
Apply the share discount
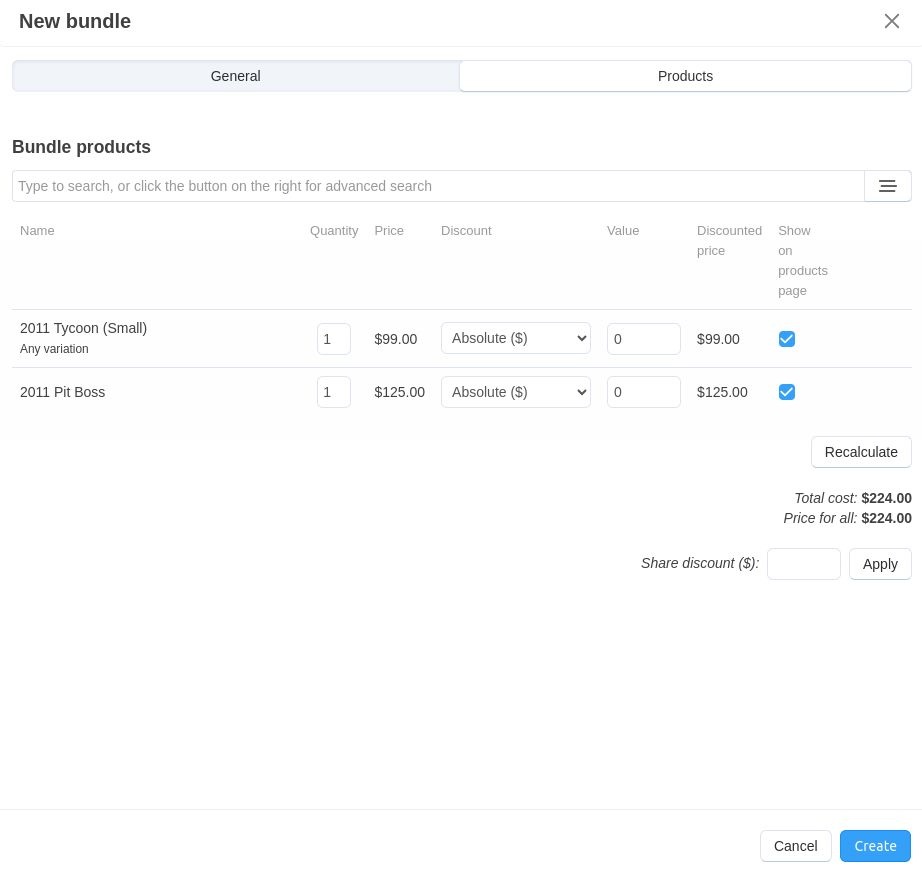(880, 564)
